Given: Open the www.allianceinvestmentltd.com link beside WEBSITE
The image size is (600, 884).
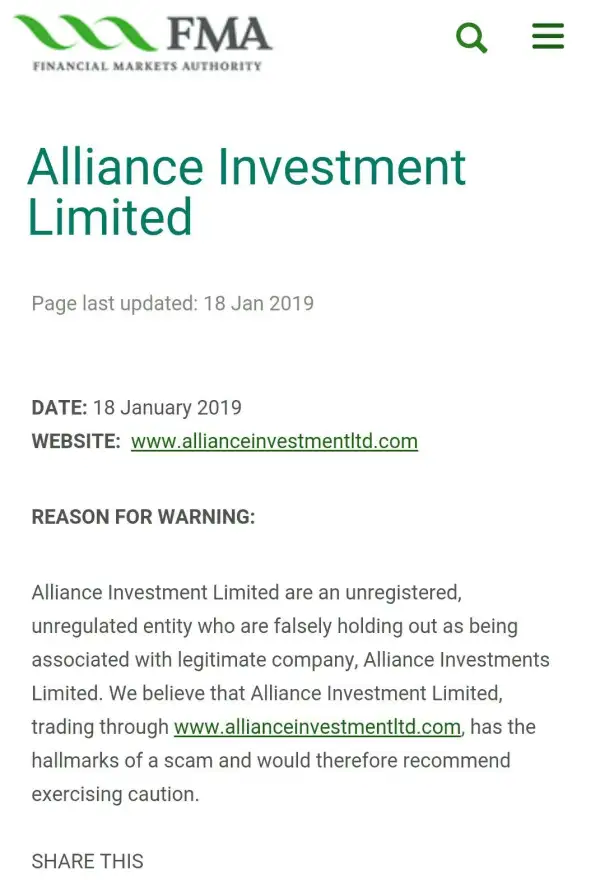Looking at the screenshot, I should tap(274, 441).
